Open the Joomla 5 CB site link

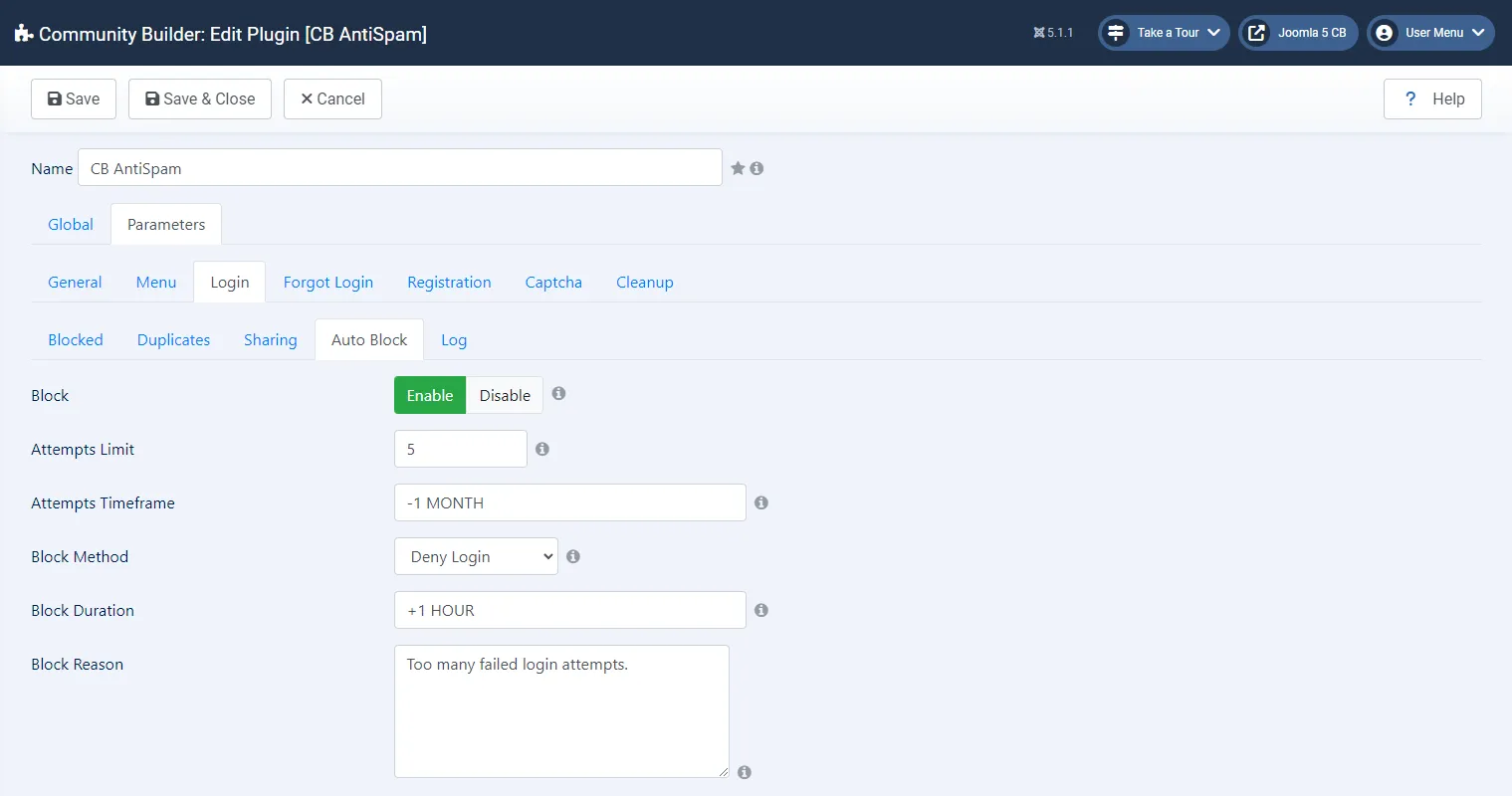(x=1298, y=33)
